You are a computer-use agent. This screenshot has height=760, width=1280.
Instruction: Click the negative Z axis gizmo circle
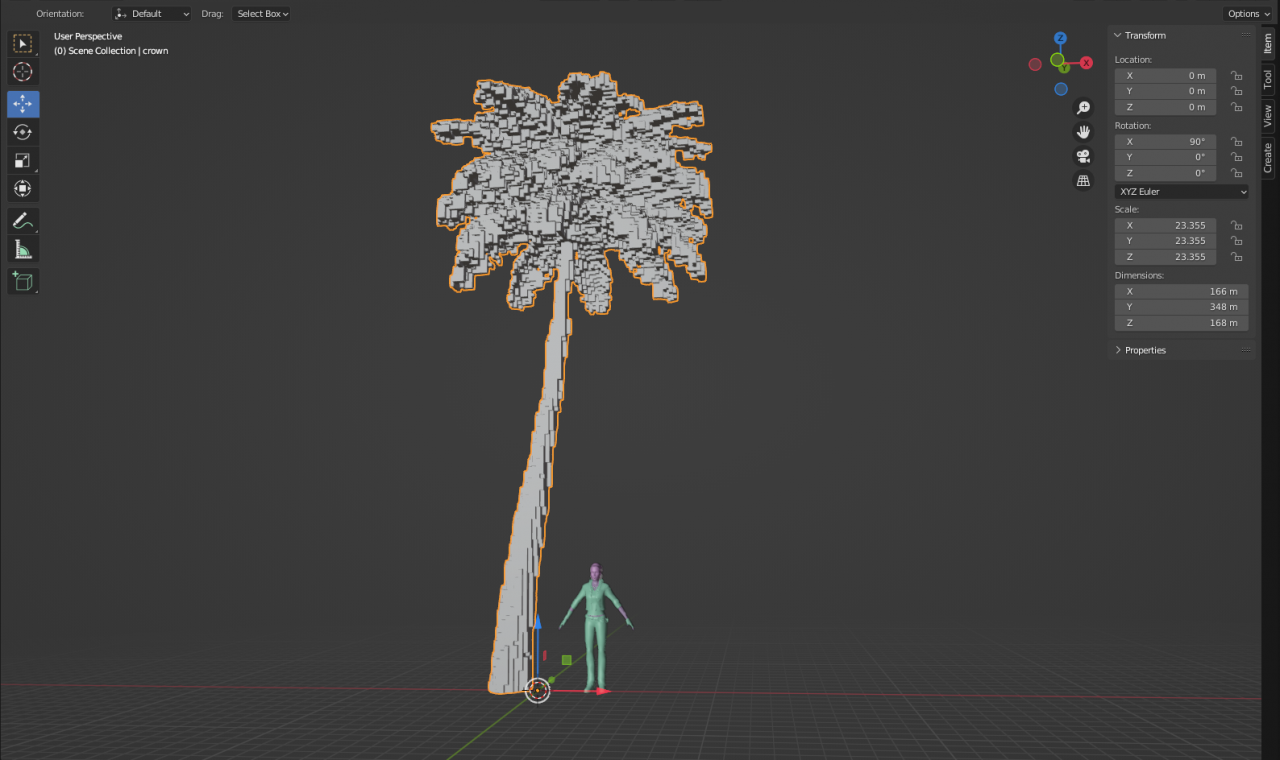(1060, 89)
